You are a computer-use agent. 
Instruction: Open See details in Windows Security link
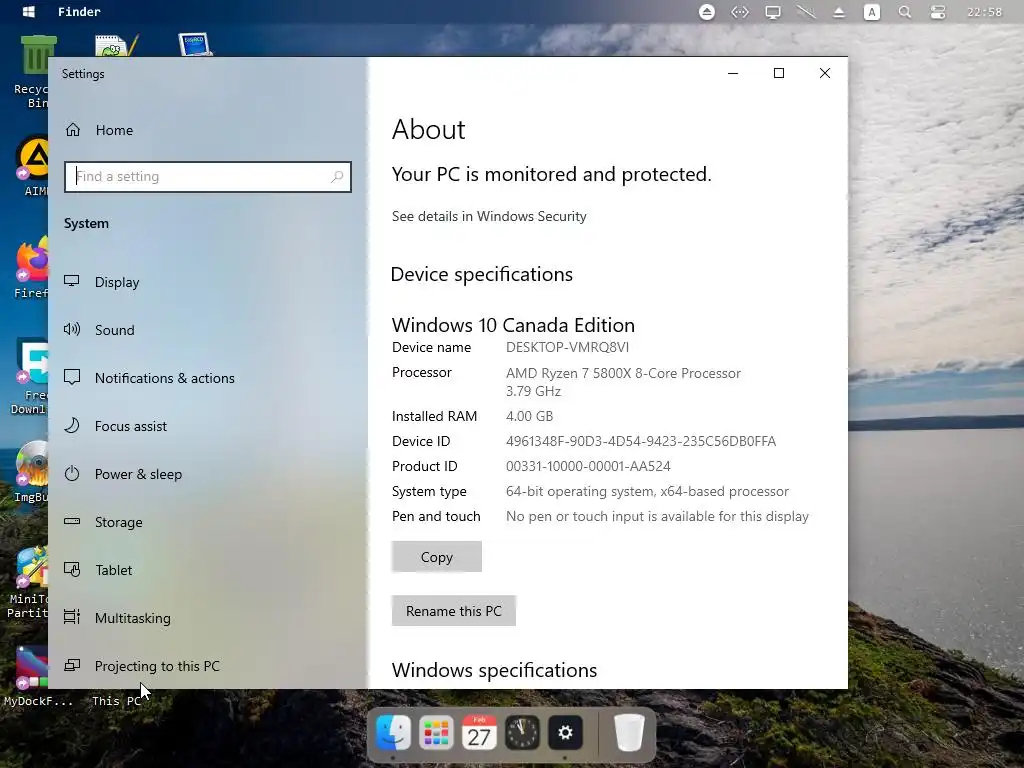(488, 216)
